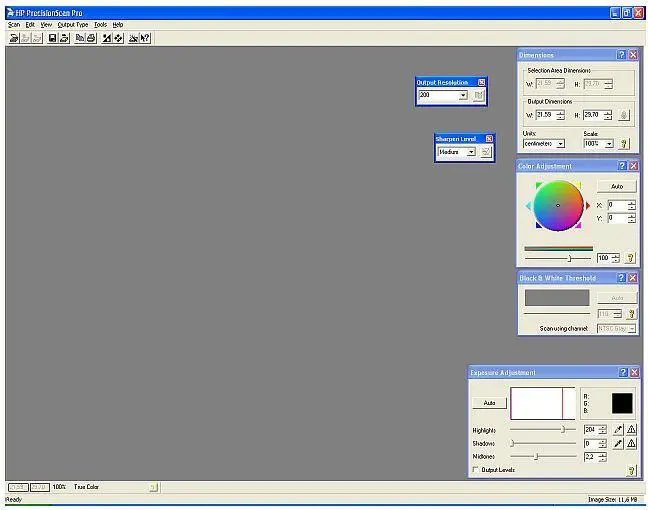Click reset icon in Output Resolution panel
Screen dimensions: 648x510
pos(479,95)
